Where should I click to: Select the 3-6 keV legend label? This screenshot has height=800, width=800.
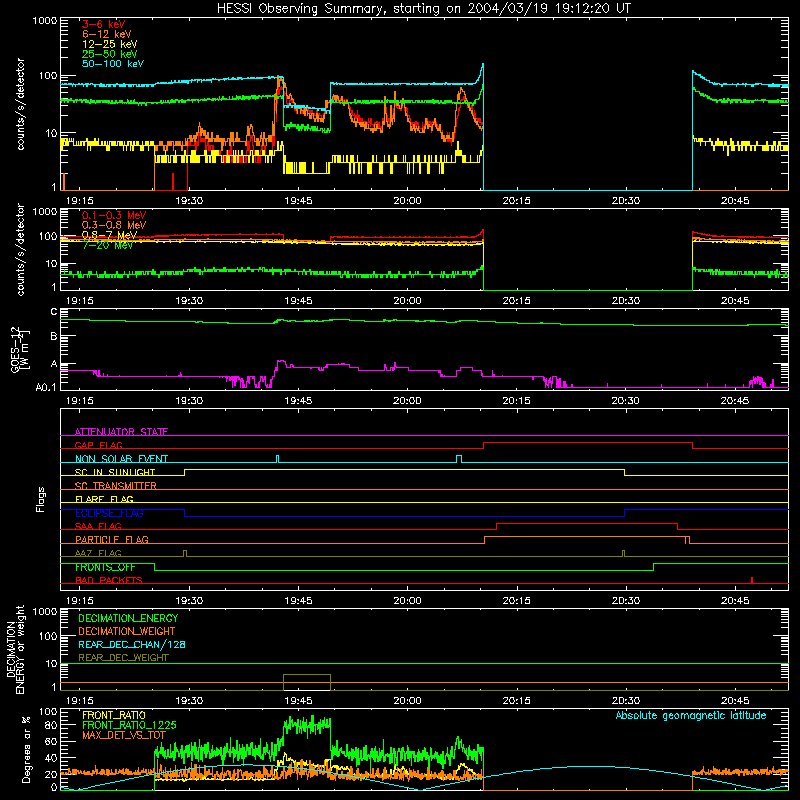pyautogui.click(x=104, y=24)
